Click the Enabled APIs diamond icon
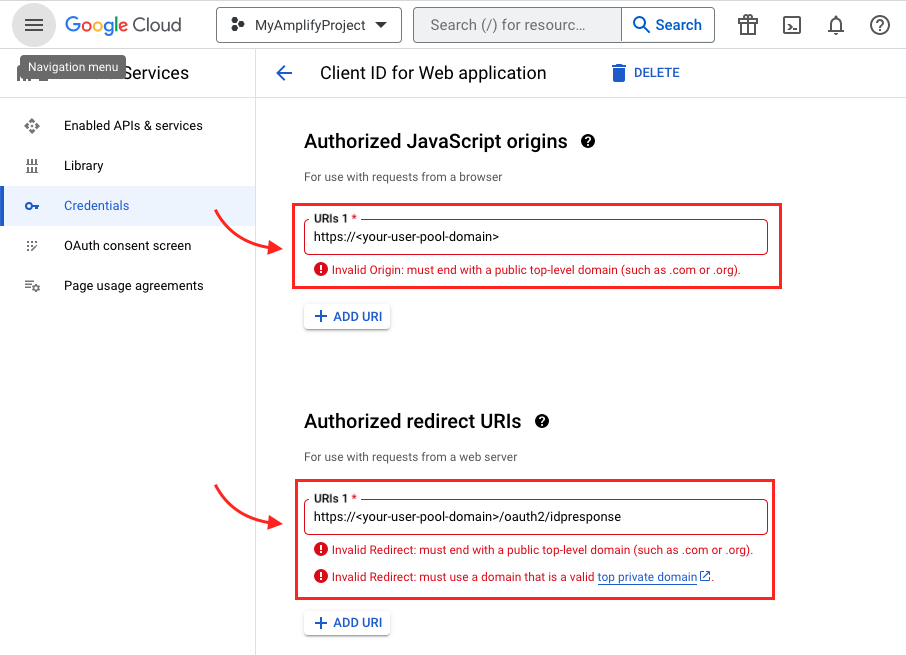This screenshot has width=906, height=655. point(32,125)
